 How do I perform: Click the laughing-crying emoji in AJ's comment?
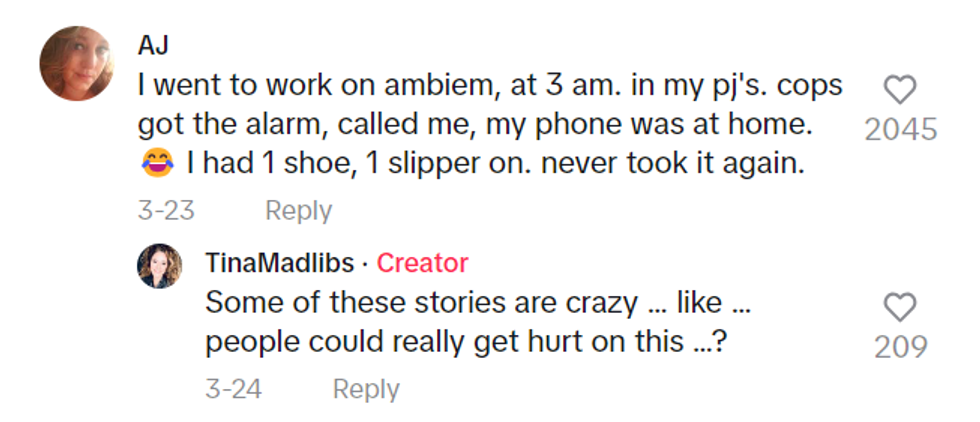(x=157, y=164)
